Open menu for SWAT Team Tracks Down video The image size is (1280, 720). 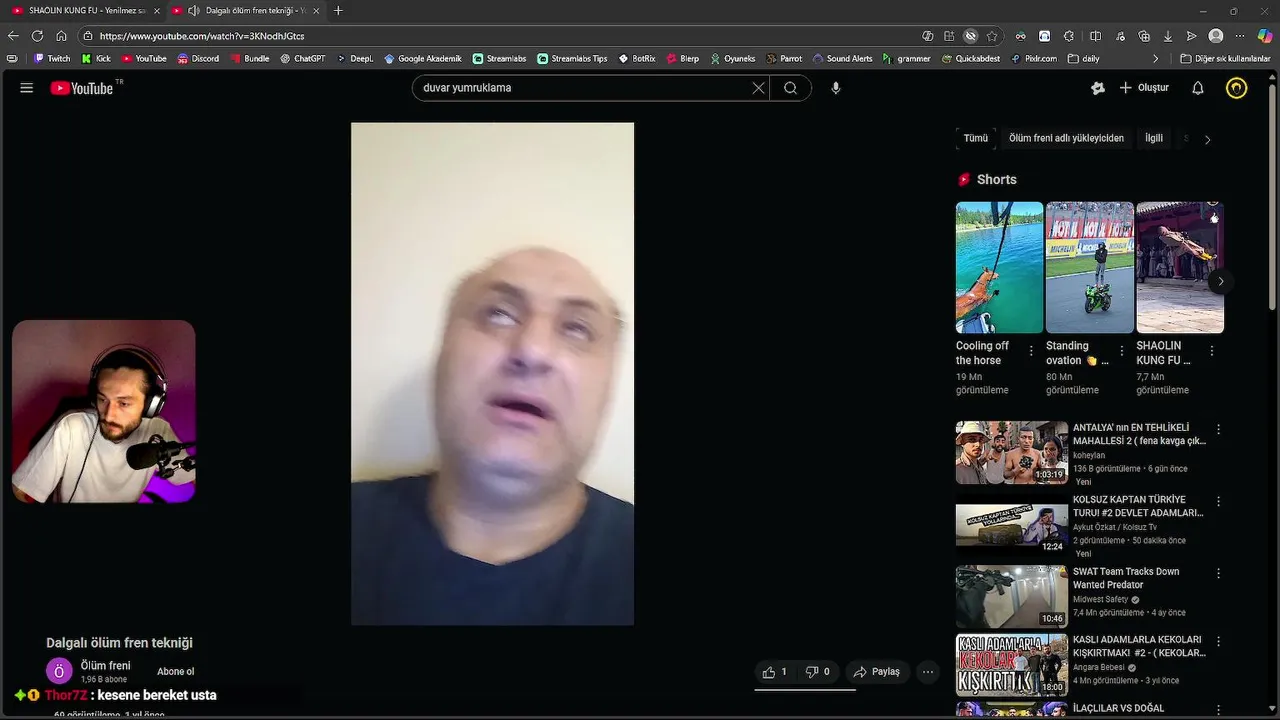(x=1218, y=573)
